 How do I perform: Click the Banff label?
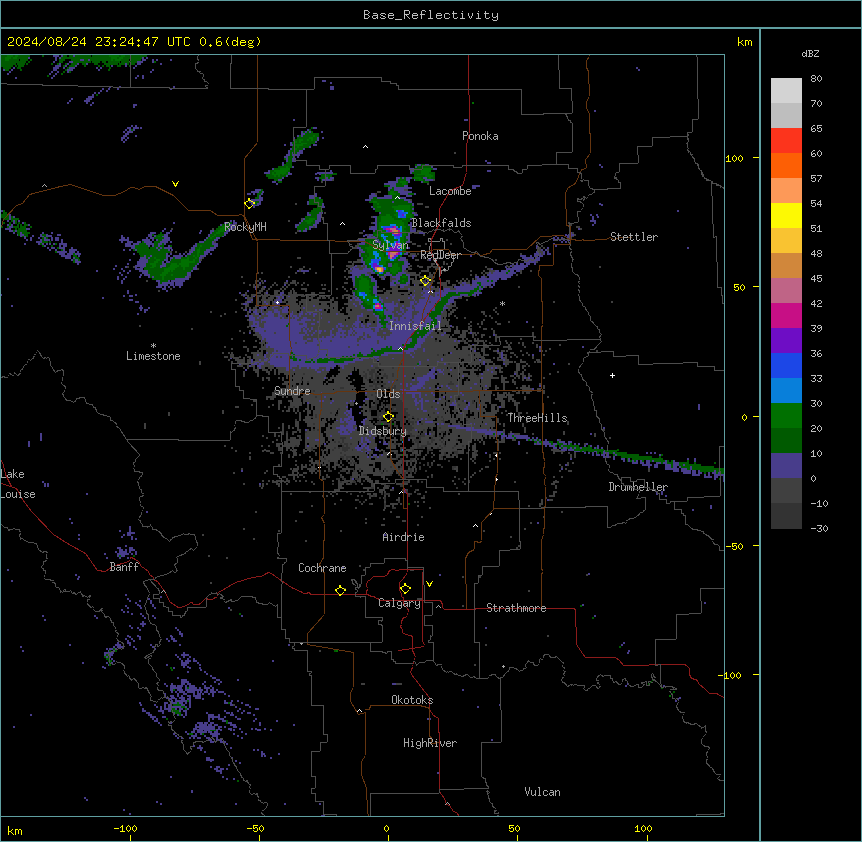pyautogui.click(x=124, y=567)
